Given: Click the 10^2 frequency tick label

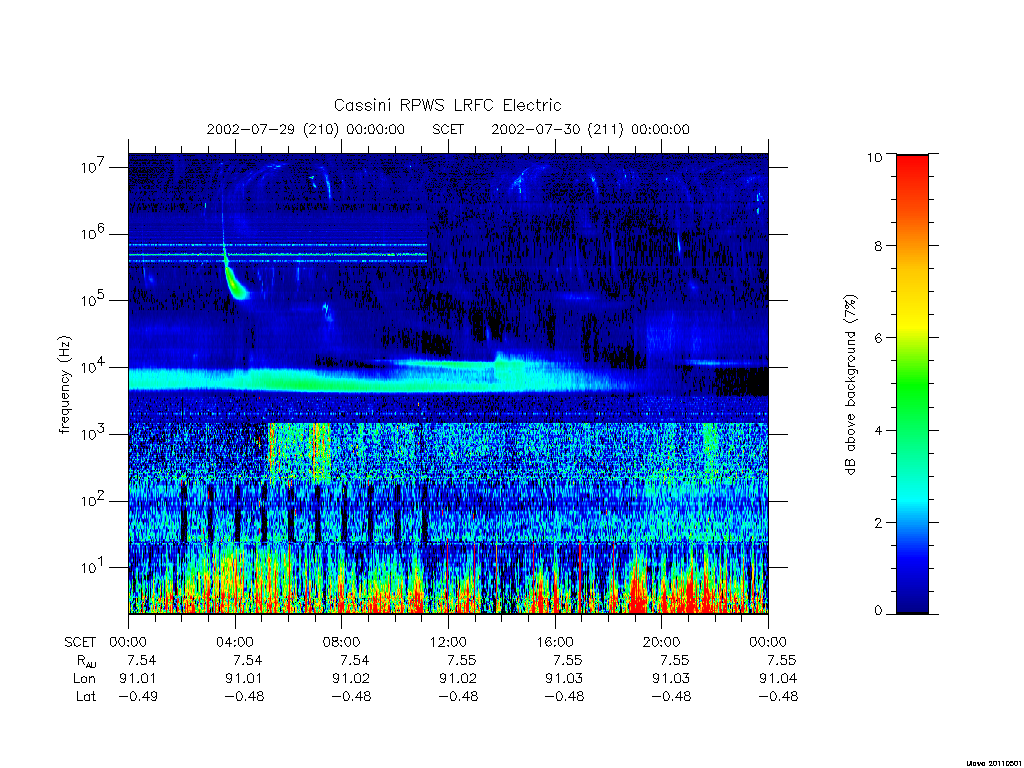Looking at the screenshot, I should pyautogui.click(x=94, y=500).
